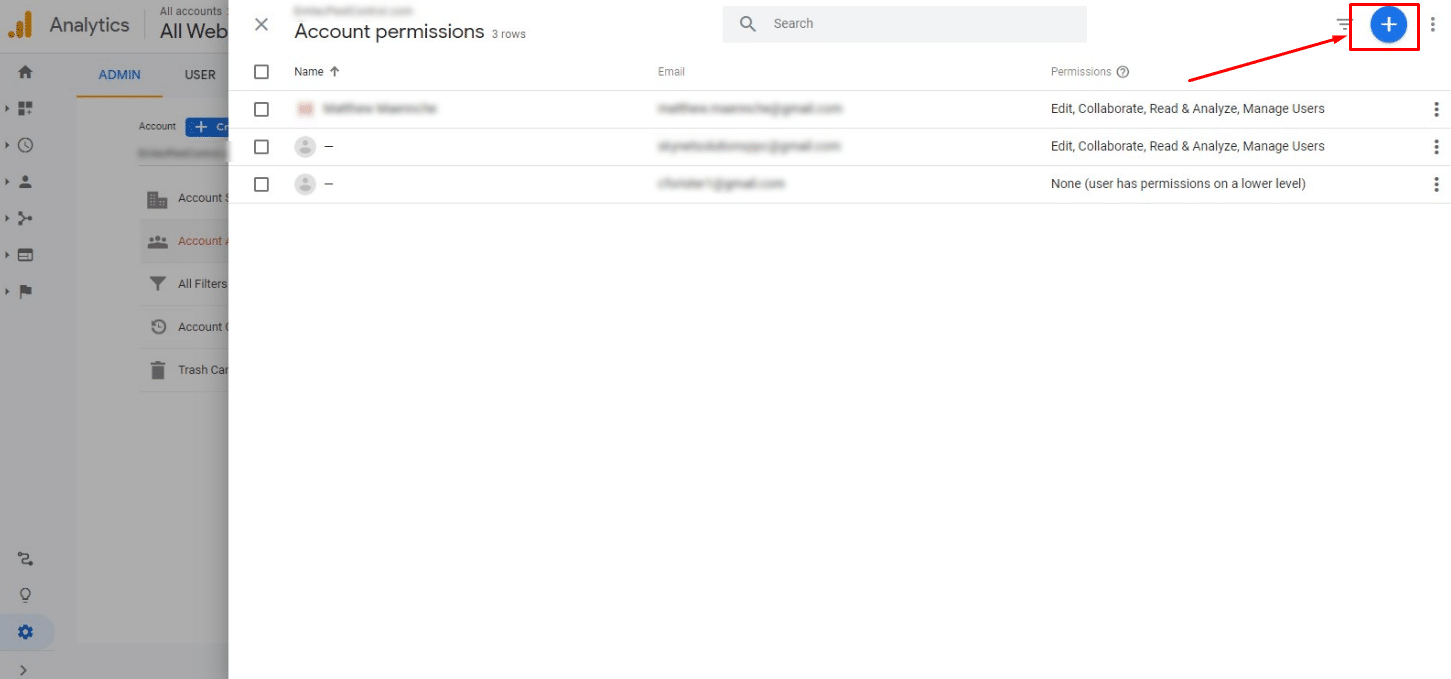Image resolution: width=1451 pixels, height=679 pixels.
Task: Click the '3 rows' count label
Action: 508,34
